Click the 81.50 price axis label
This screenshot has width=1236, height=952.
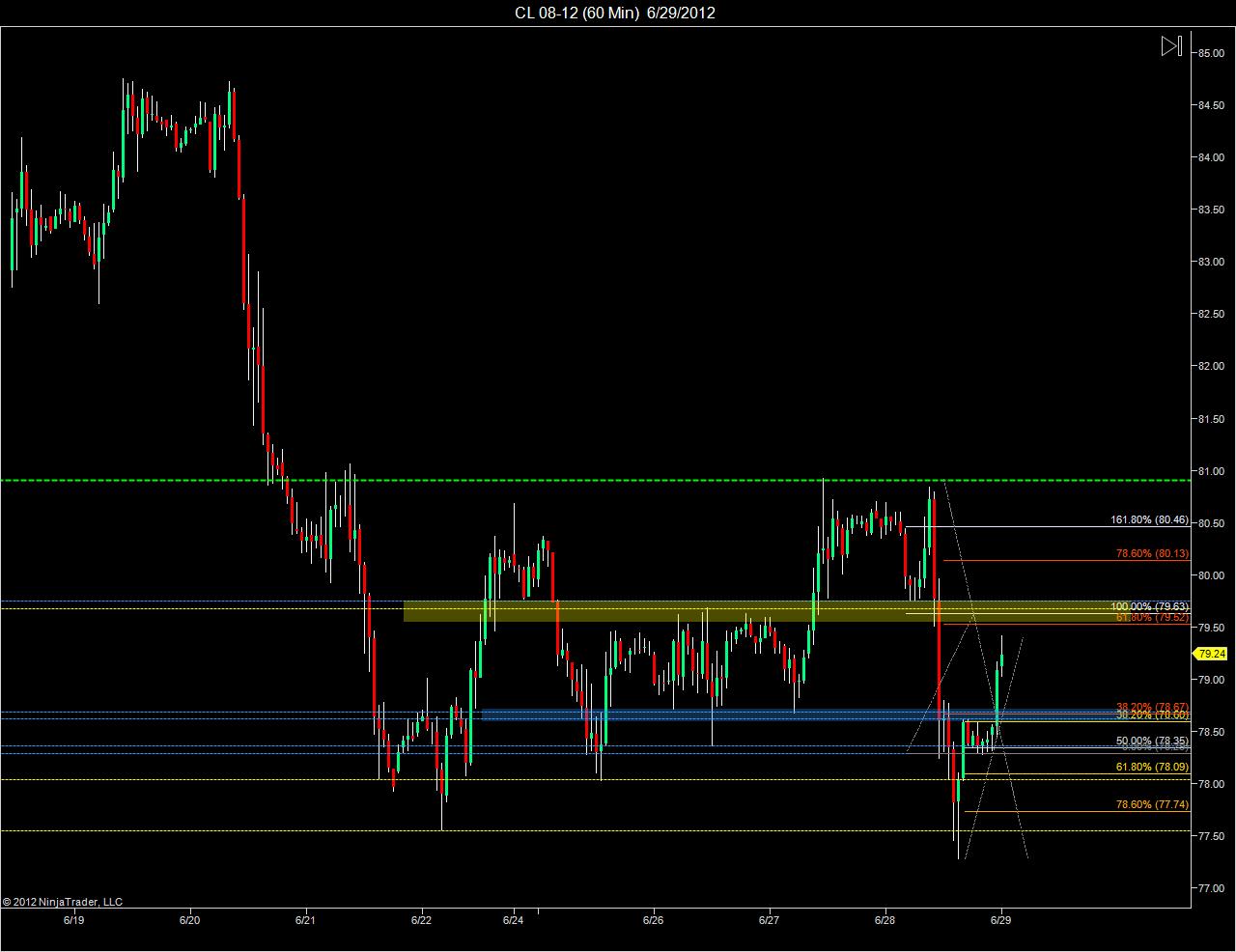(1211, 419)
